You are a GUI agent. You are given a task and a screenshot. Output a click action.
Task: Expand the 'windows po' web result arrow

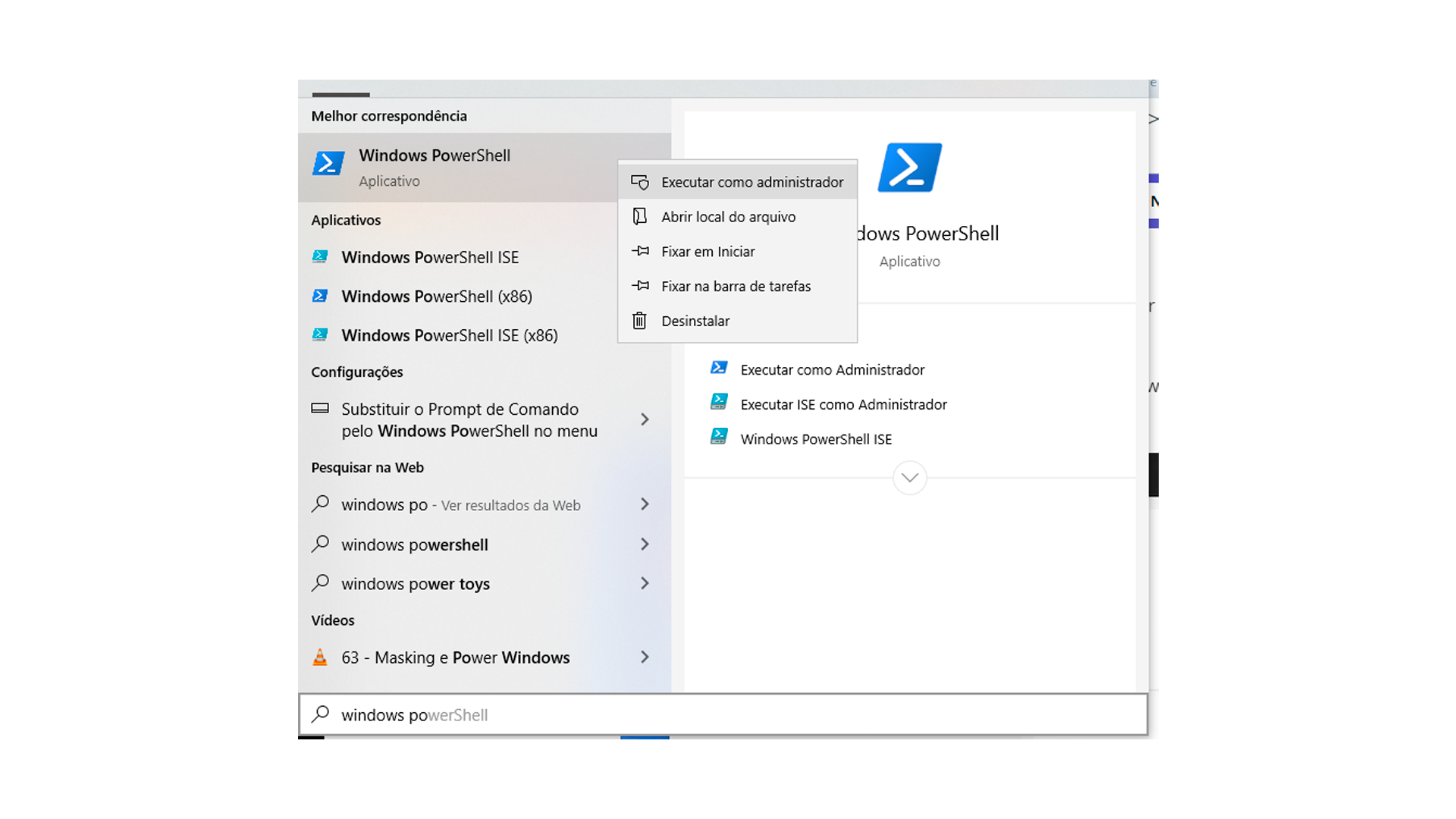point(645,504)
